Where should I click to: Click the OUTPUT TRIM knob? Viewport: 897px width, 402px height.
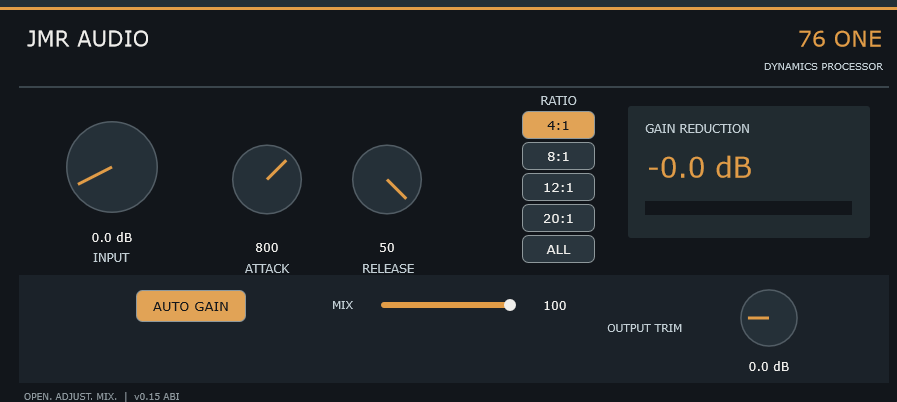(768, 318)
